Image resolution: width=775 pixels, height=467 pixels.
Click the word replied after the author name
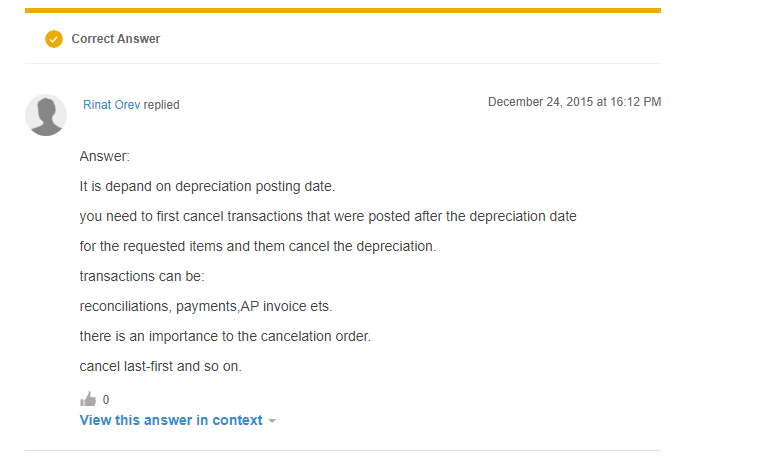pos(162,105)
